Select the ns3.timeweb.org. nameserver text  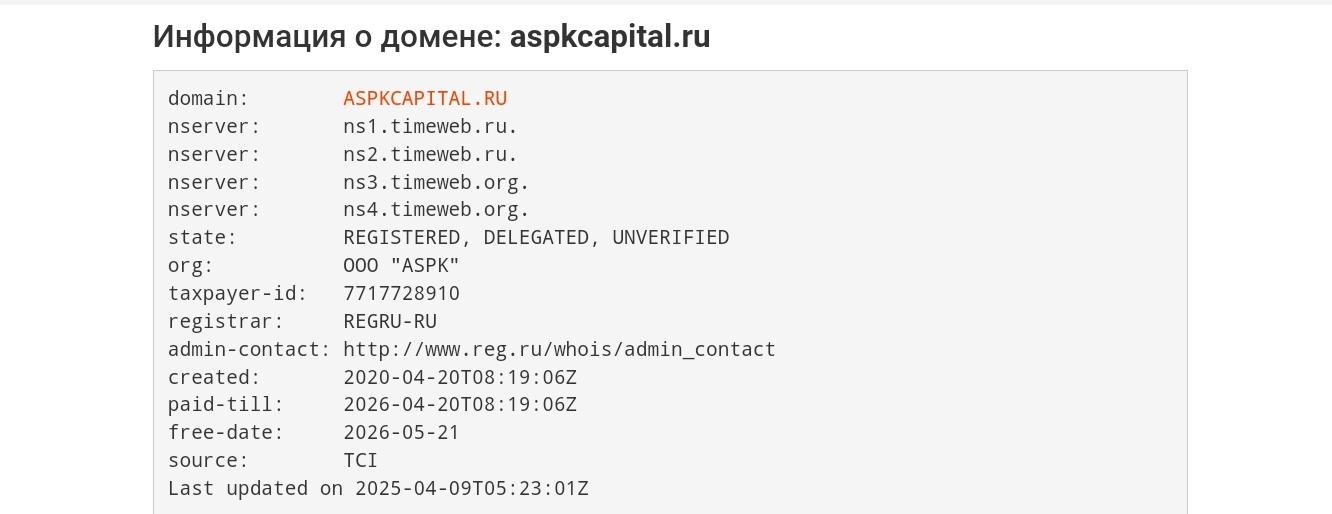click(436, 182)
